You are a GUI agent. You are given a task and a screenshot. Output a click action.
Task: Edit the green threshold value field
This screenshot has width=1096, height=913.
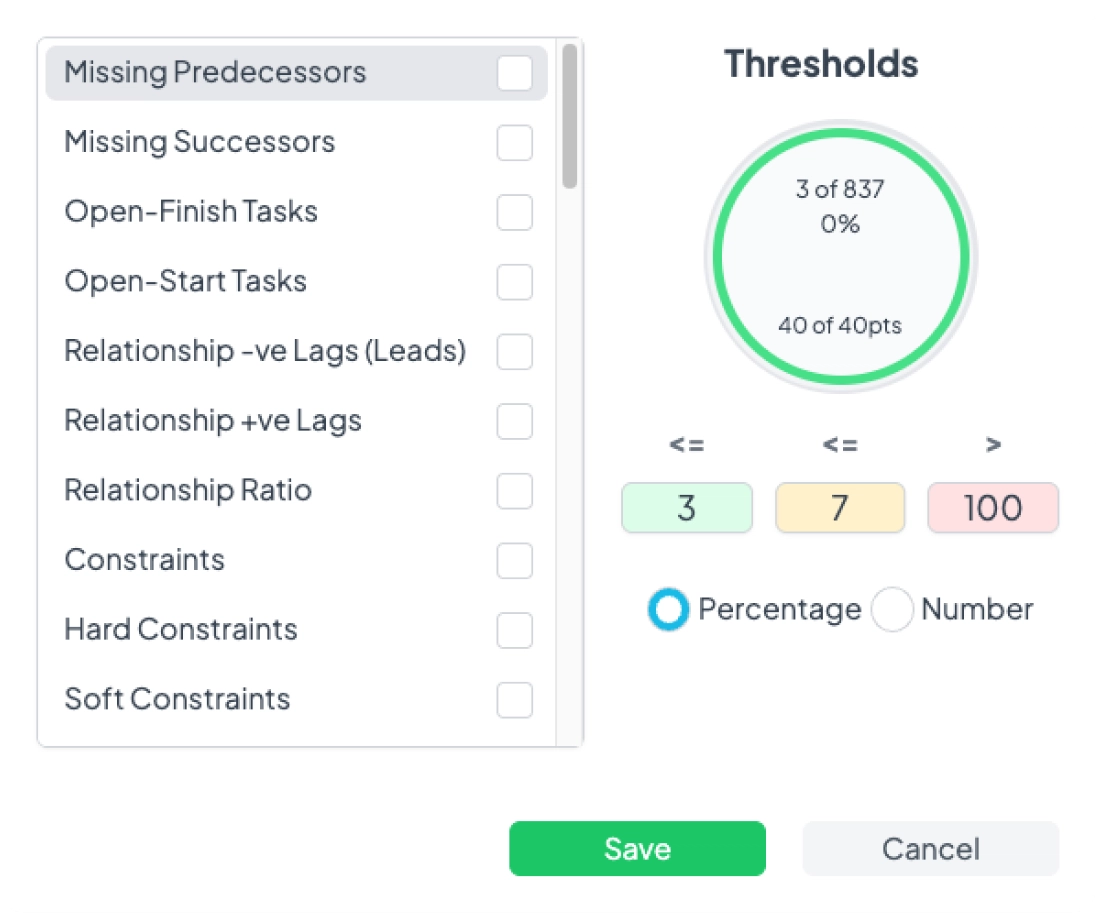pyautogui.click(x=687, y=508)
